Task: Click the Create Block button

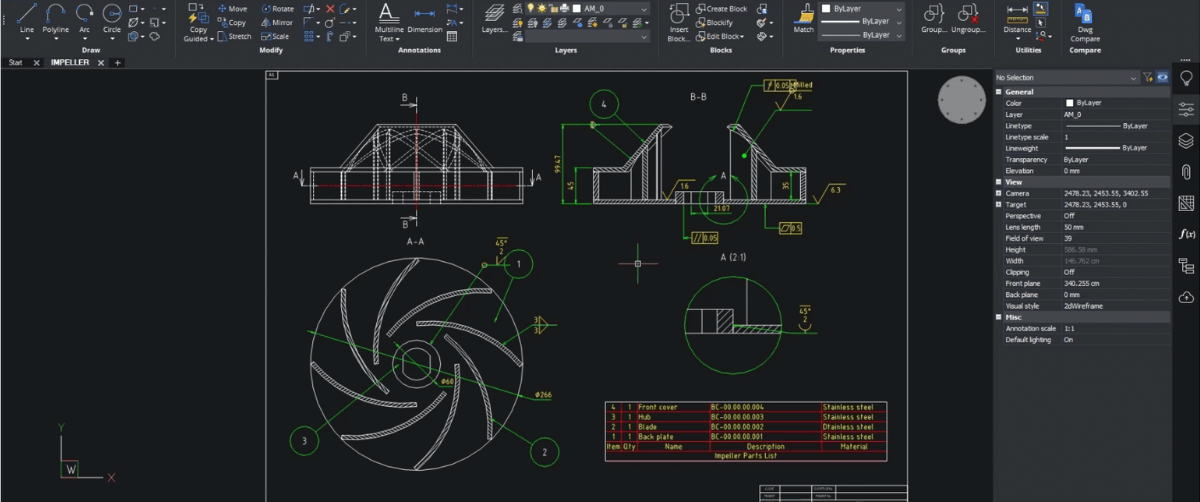Action: tap(721, 9)
